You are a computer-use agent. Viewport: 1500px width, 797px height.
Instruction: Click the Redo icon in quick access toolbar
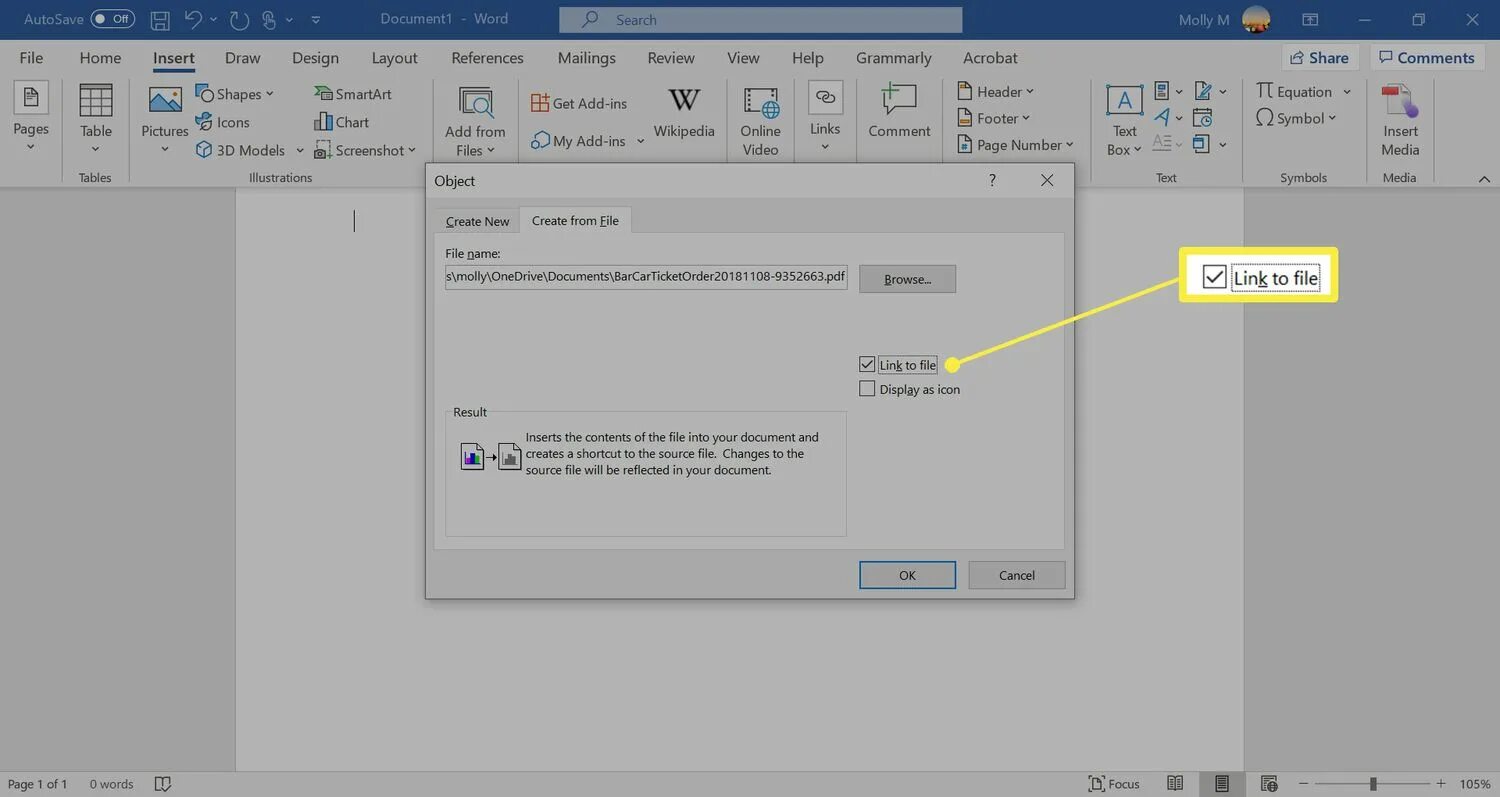coord(238,19)
